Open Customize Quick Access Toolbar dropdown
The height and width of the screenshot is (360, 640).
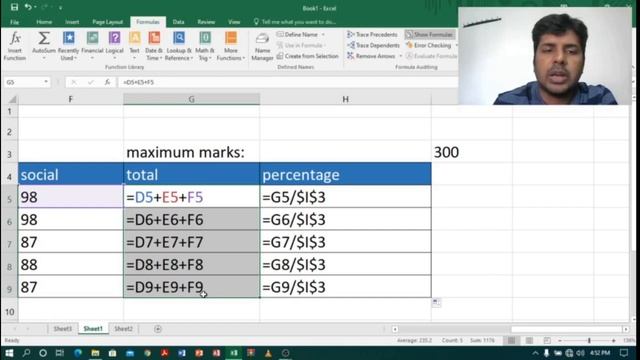(60, 8)
